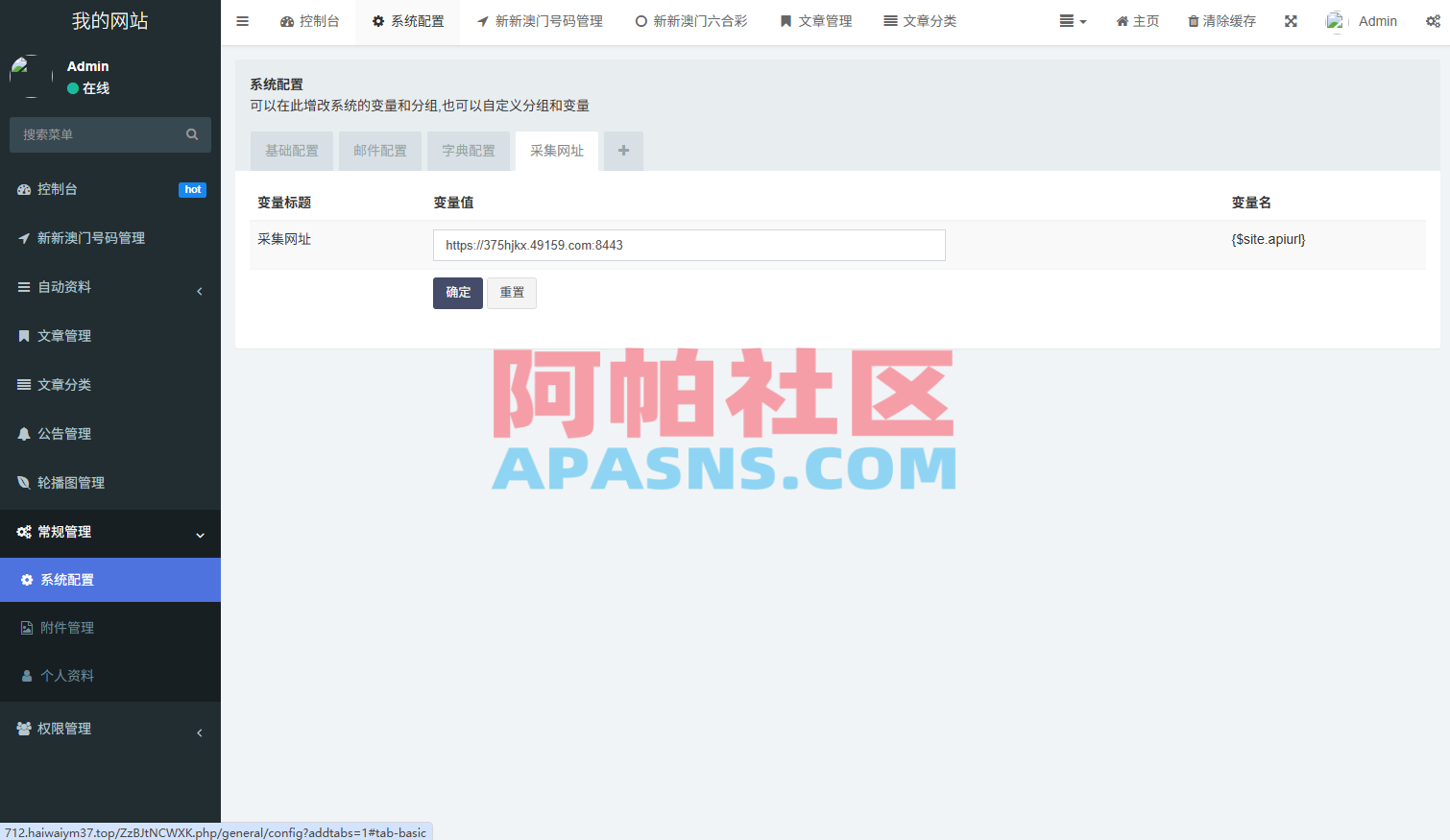1450x840 pixels.
Task: Click the plus tab to add config
Action: coord(623,151)
